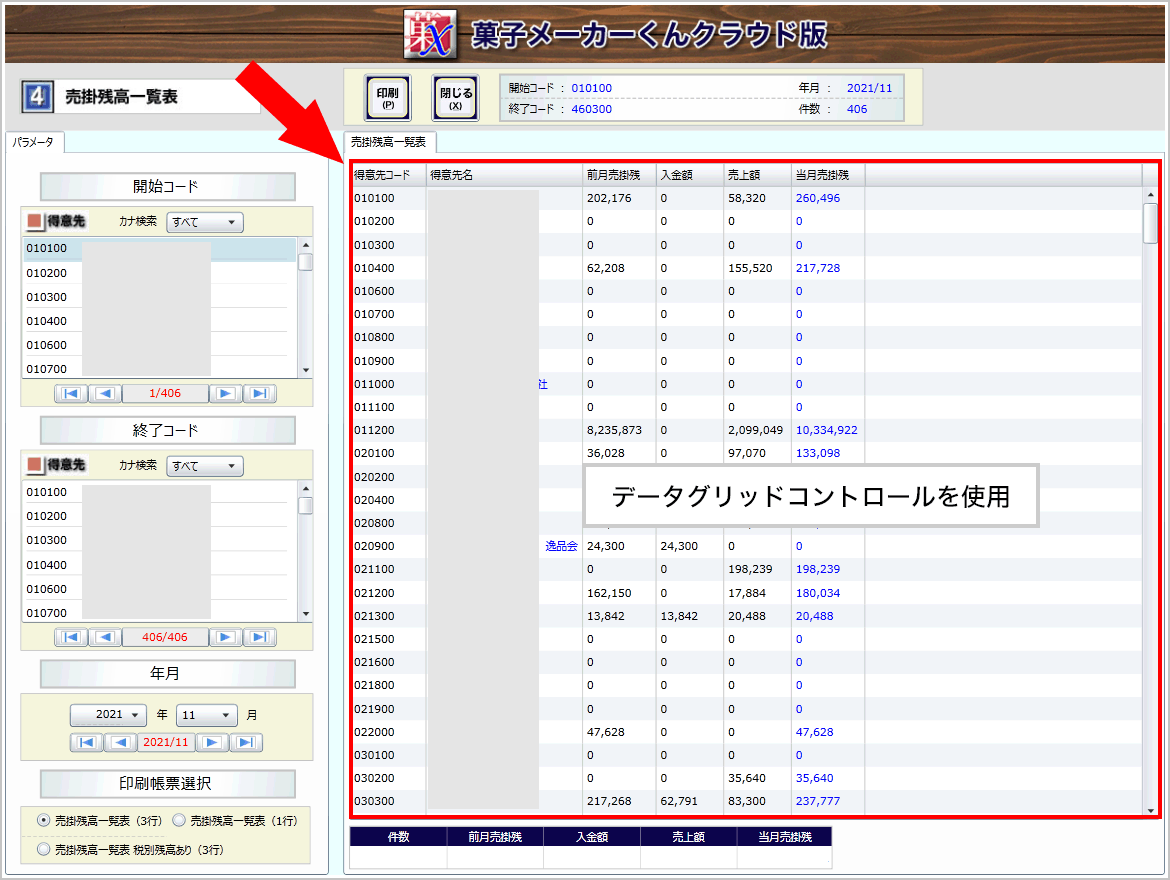The height and width of the screenshot is (880, 1170).
Task: Go to next month in 年月 navigator
Action: [212, 743]
